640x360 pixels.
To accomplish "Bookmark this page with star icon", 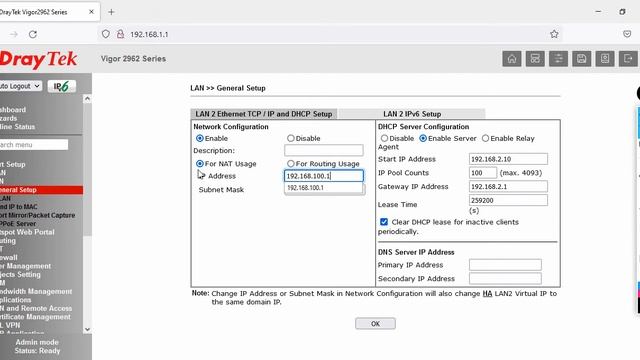I will coord(554,34).
